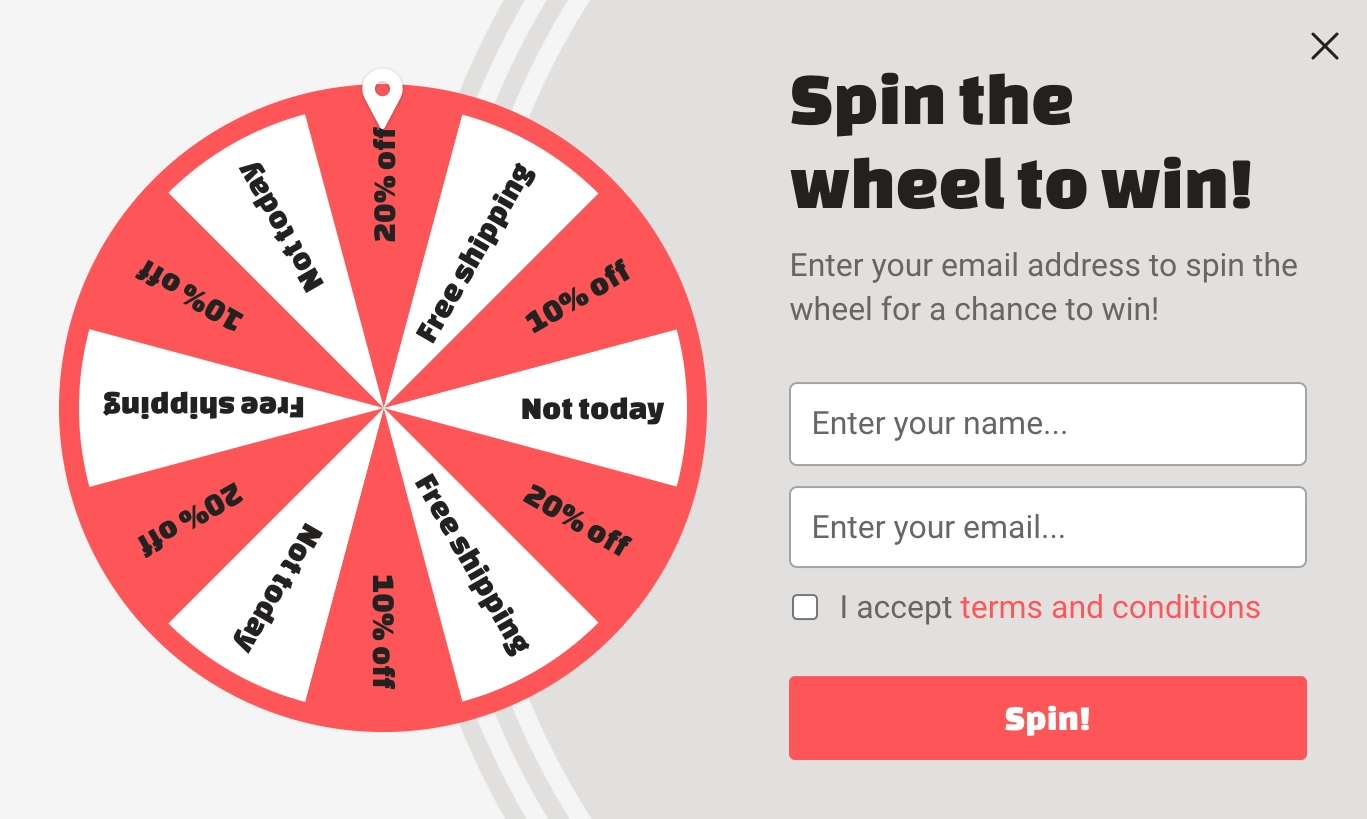Click the center hub of the wheel
This screenshot has height=819, width=1367.
point(383,408)
